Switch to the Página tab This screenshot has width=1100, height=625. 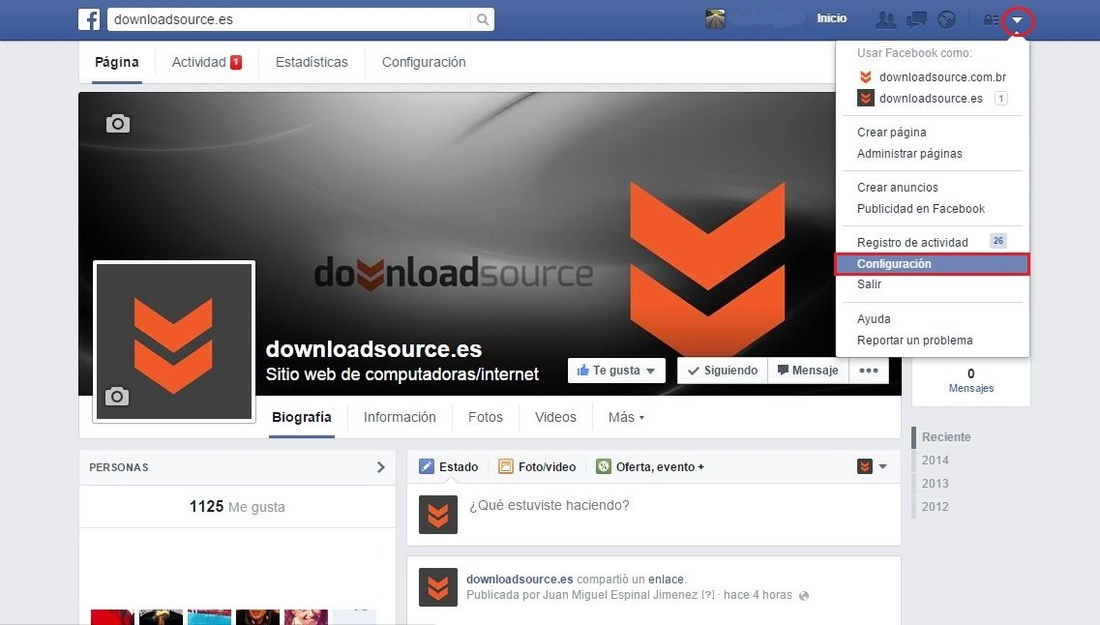(116, 62)
